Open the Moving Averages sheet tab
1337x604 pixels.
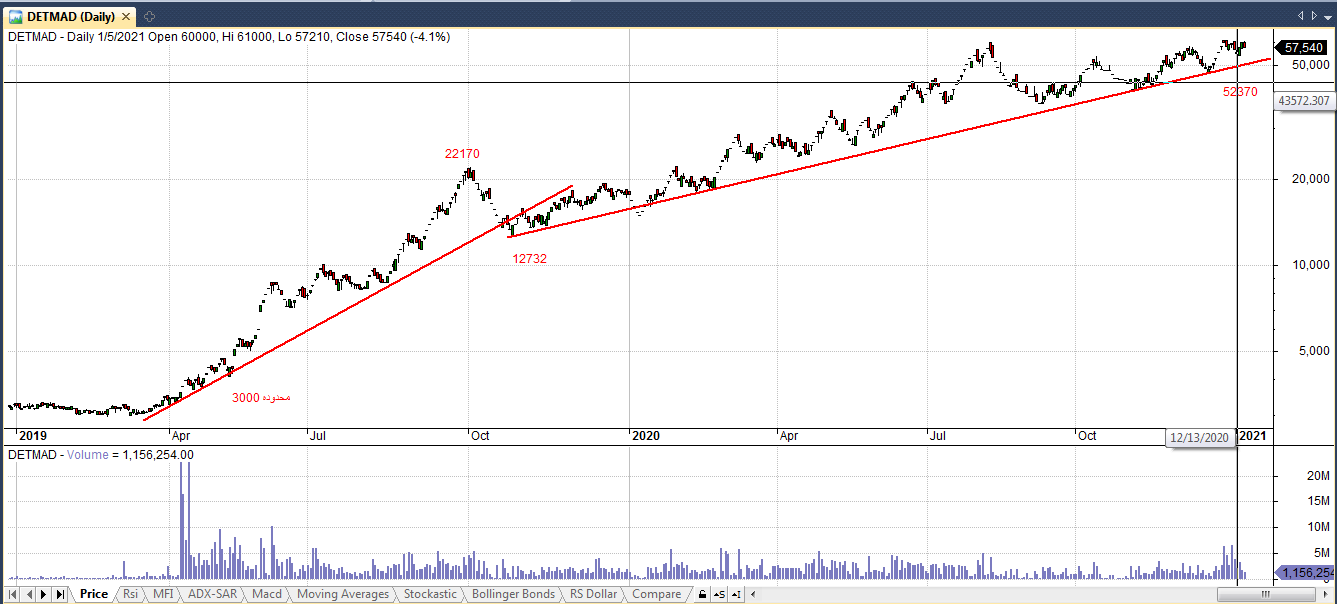pyautogui.click(x=343, y=594)
